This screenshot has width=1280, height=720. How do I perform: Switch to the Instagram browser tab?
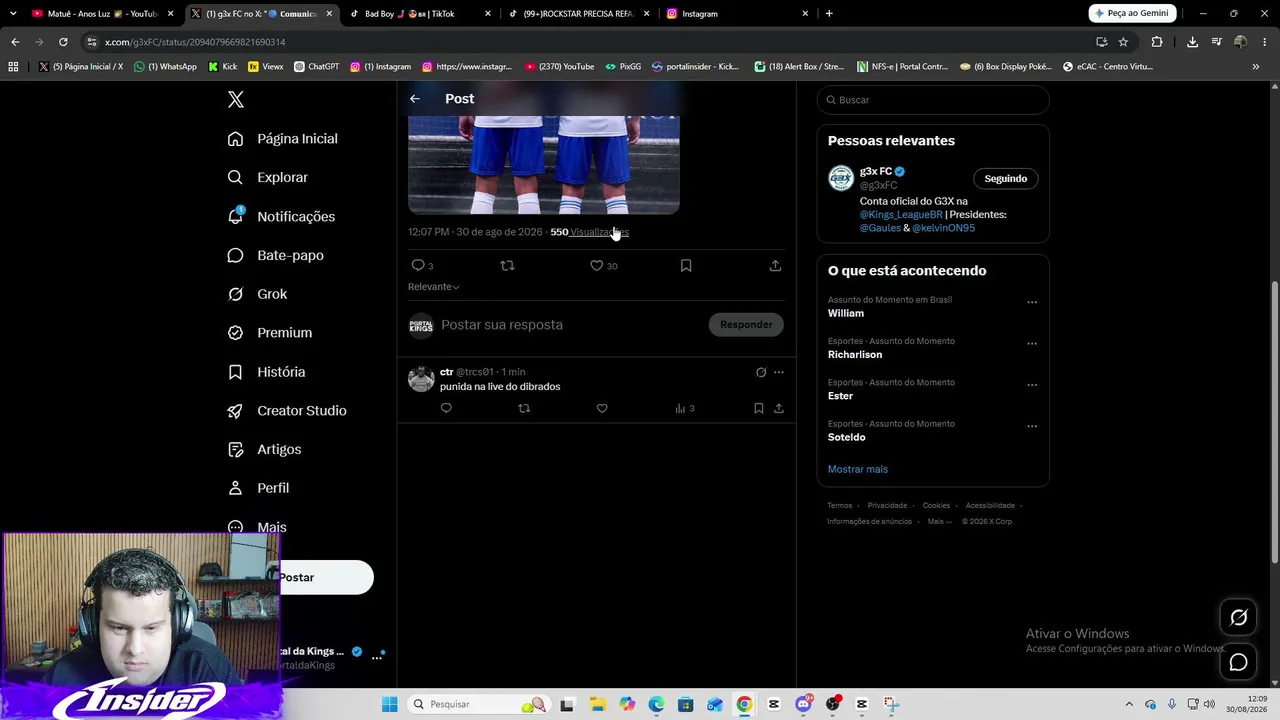pyautogui.click(x=737, y=14)
